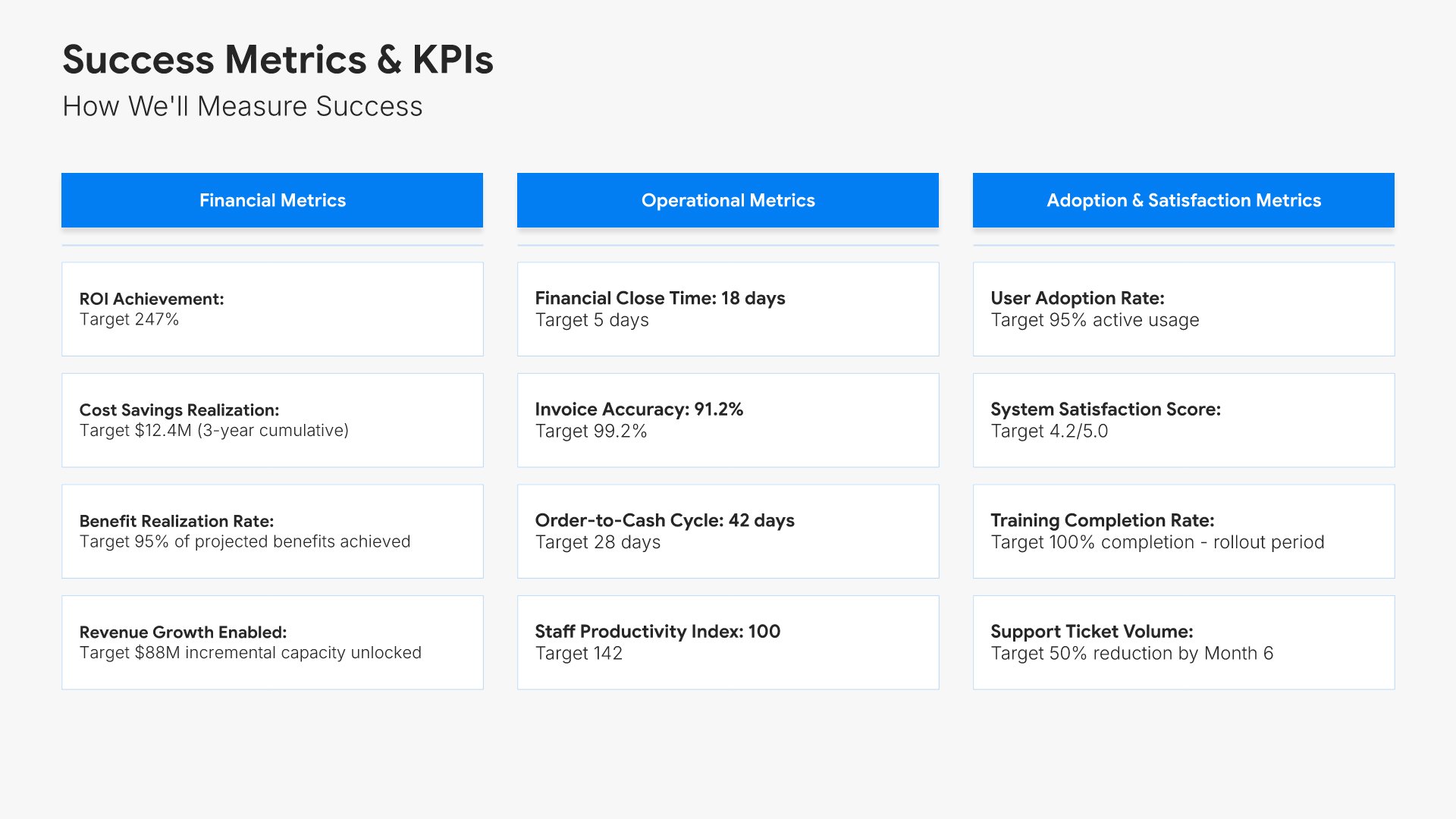Viewport: 1456px width, 819px height.
Task: Select Target 50% reduction by Month 6
Action: [x=1131, y=654]
